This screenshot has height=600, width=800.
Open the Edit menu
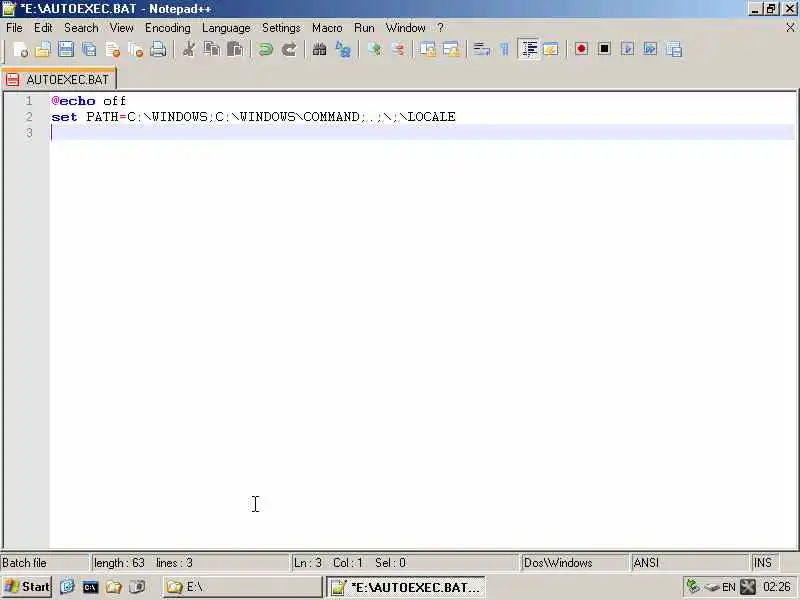tap(43, 28)
